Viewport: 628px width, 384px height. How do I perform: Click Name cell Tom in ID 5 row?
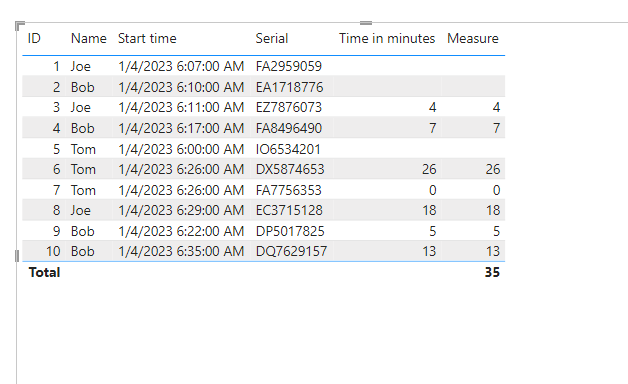coord(83,149)
